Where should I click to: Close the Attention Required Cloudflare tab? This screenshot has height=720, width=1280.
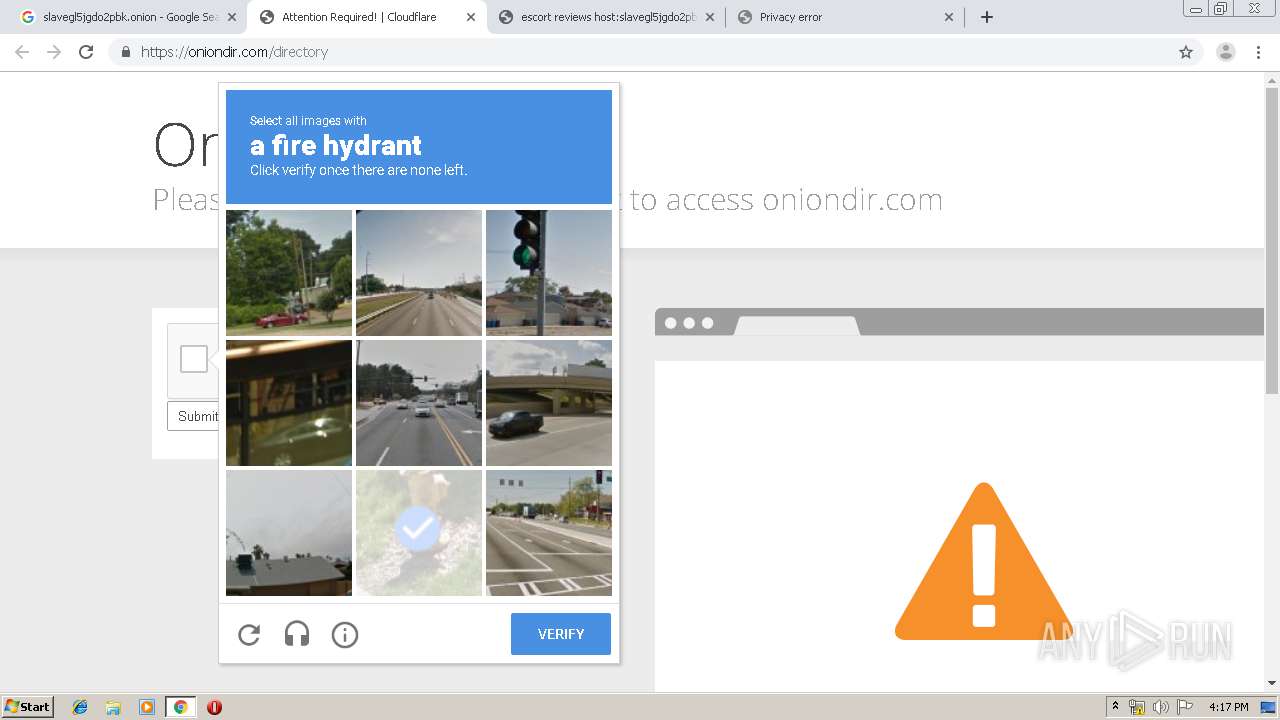coord(471,17)
